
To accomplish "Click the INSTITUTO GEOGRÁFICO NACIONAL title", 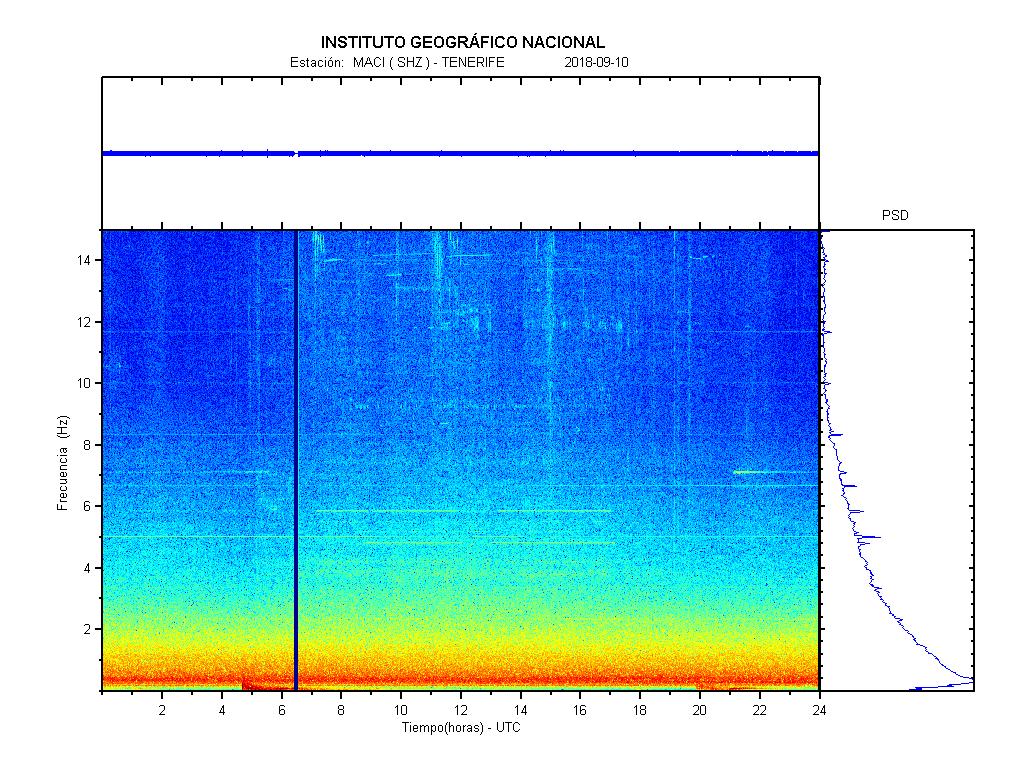I will coord(462,42).
